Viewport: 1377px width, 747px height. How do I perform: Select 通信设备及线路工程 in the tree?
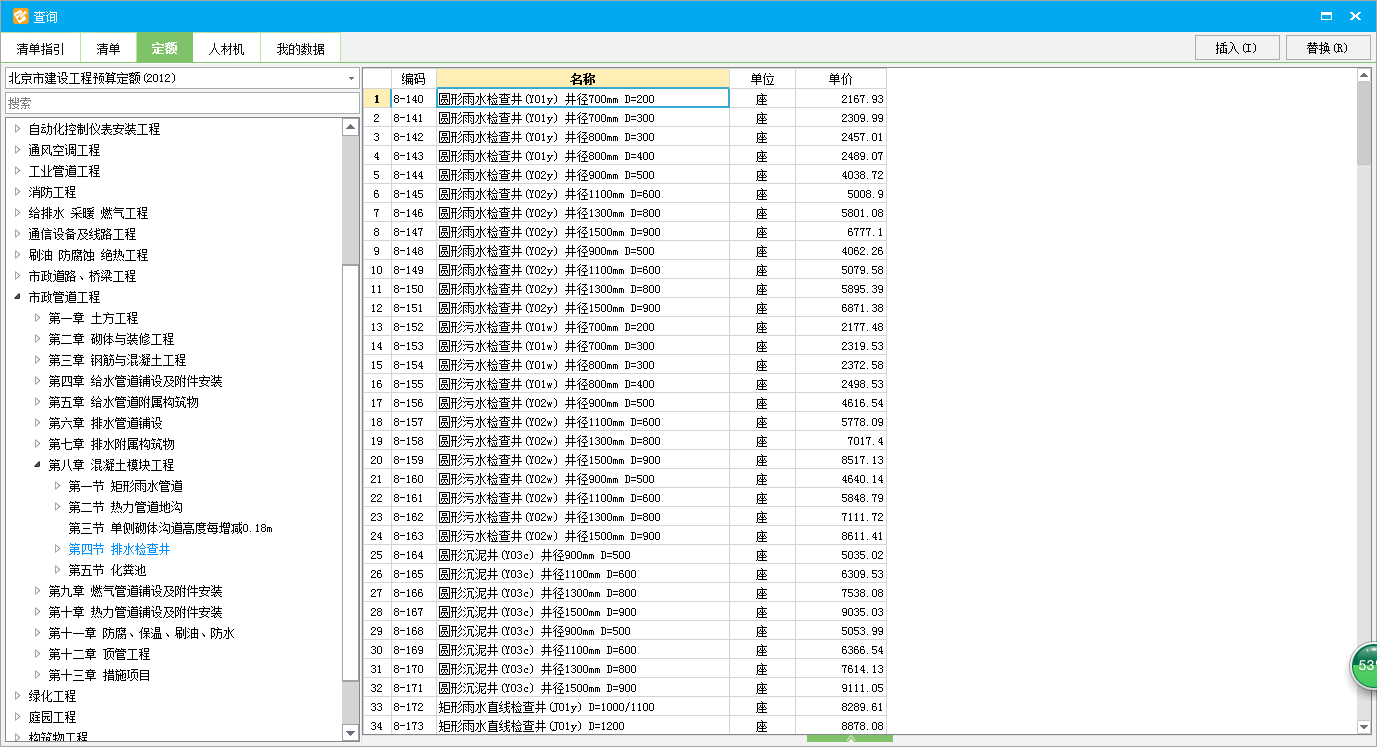(82, 234)
